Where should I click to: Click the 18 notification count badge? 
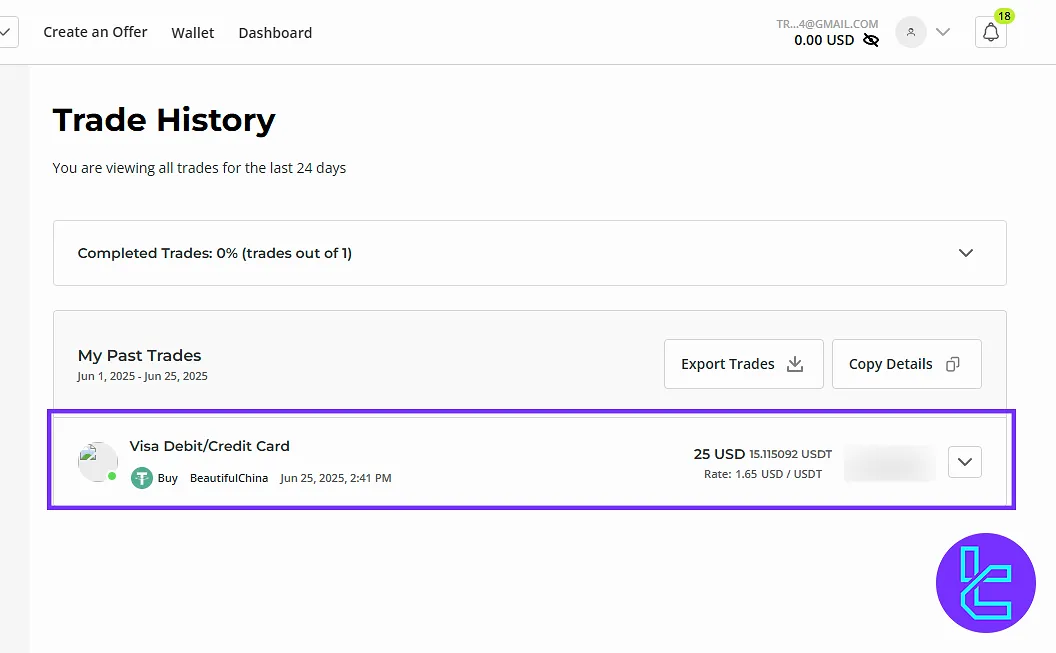[x=1004, y=16]
